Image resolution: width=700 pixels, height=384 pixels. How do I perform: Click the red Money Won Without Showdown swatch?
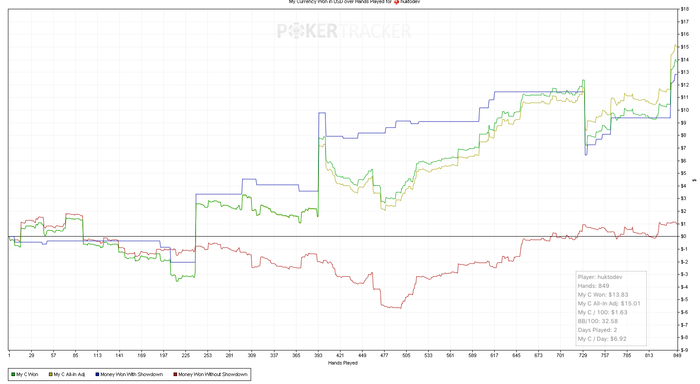(175, 374)
